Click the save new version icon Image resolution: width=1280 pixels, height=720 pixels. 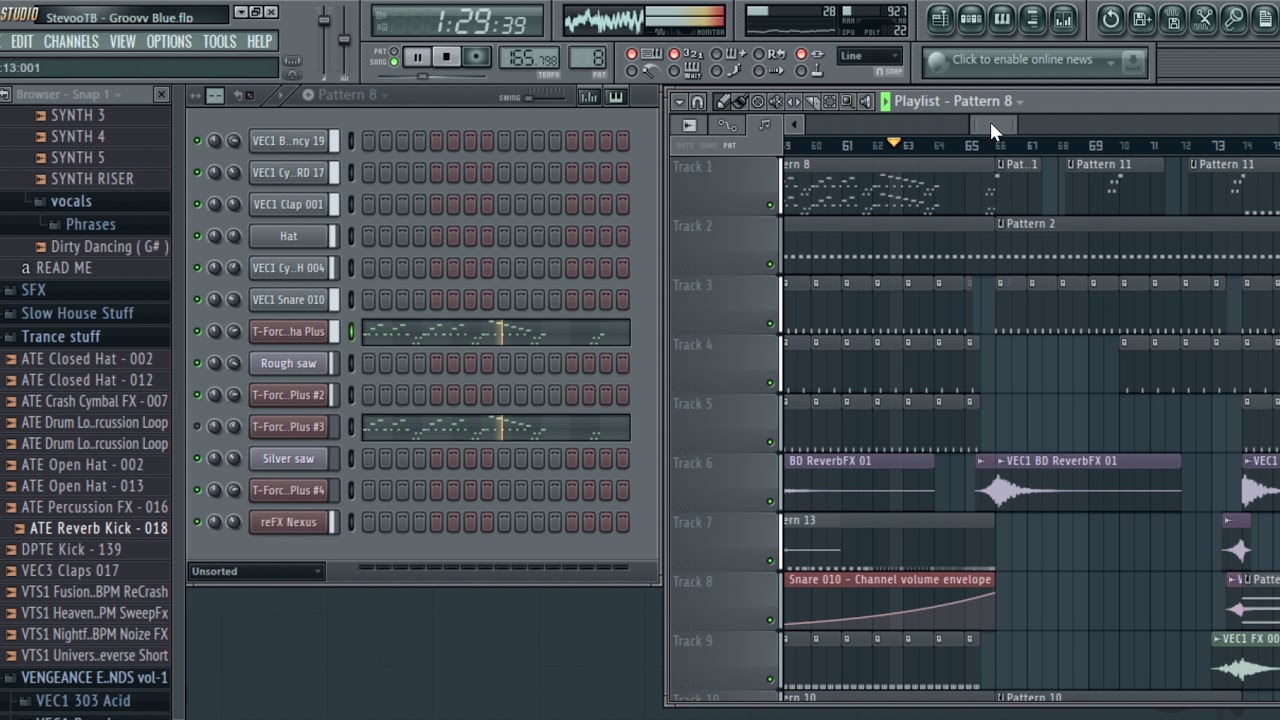tap(1142, 18)
